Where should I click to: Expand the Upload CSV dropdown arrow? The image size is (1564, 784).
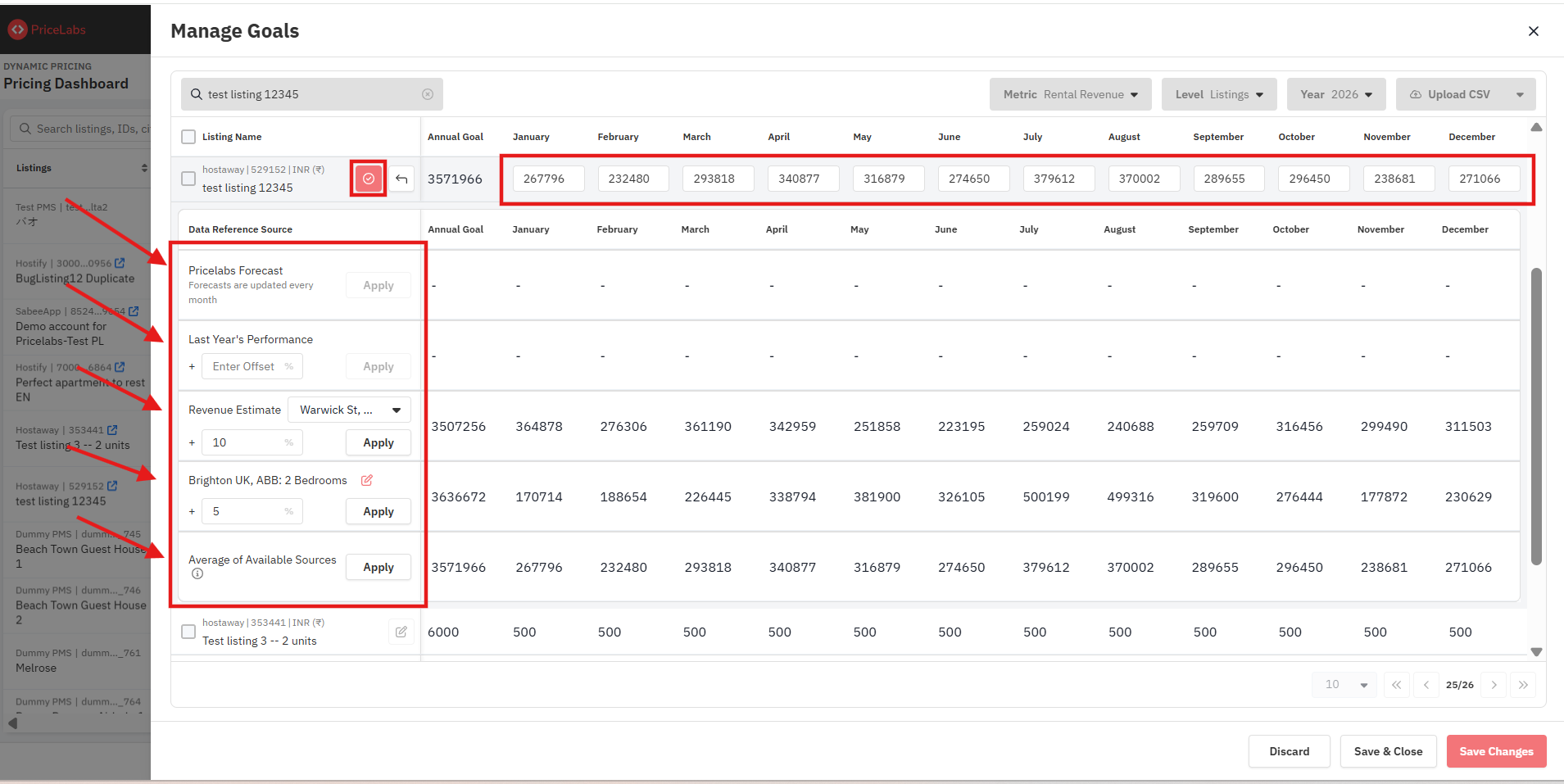[1520, 94]
